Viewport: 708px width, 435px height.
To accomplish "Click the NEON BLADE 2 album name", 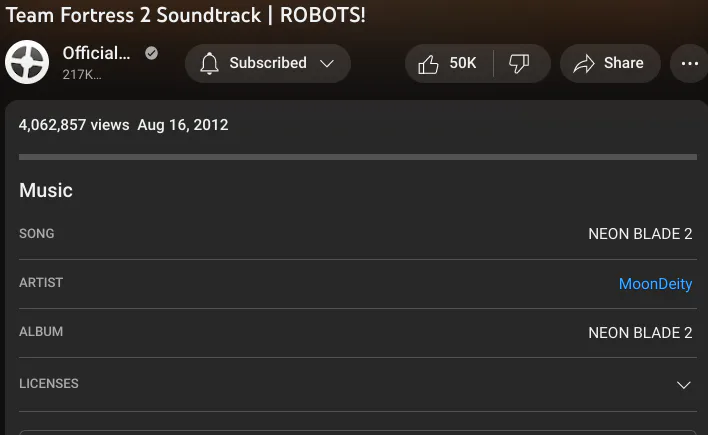I will [x=640, y=332].
